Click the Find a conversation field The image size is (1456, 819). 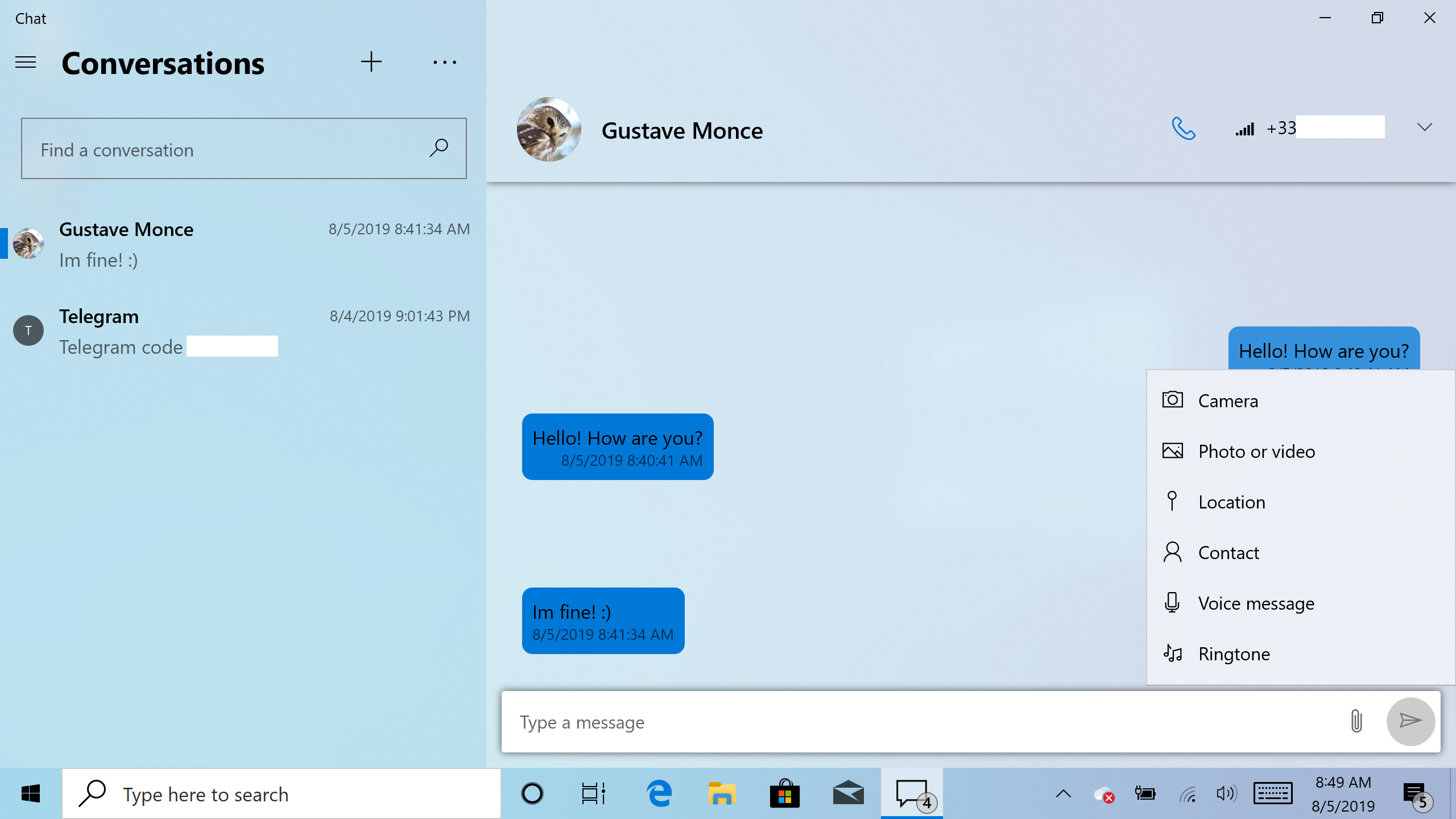coord(222,150)
